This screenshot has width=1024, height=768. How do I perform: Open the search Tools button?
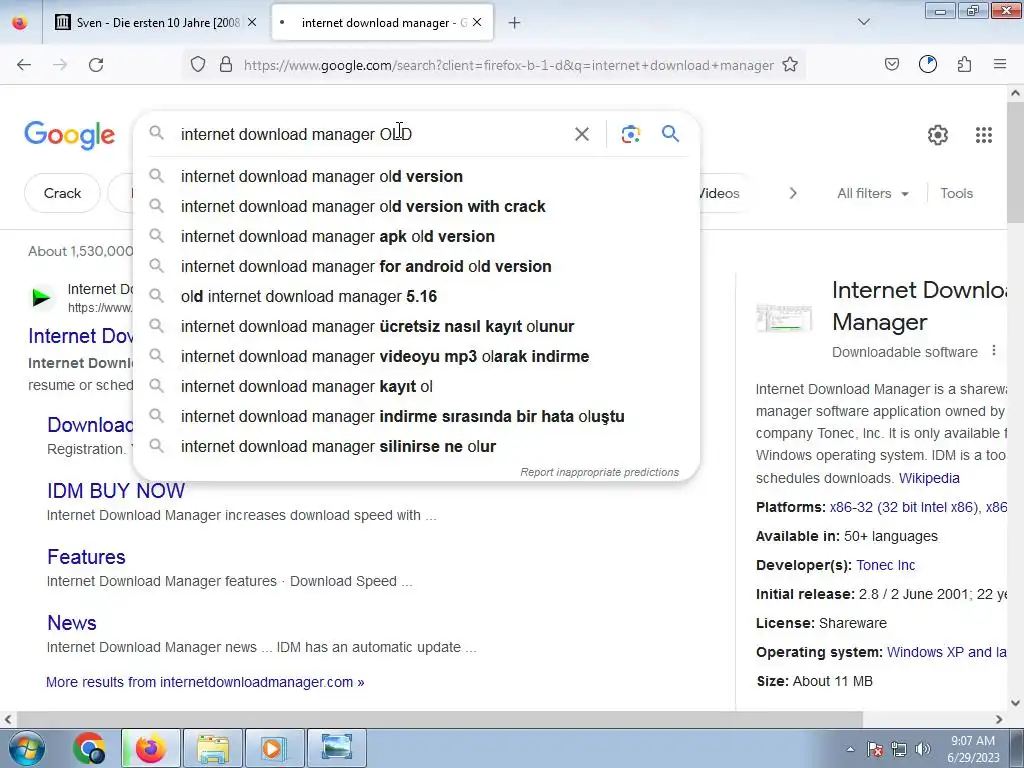click(957, 193)
